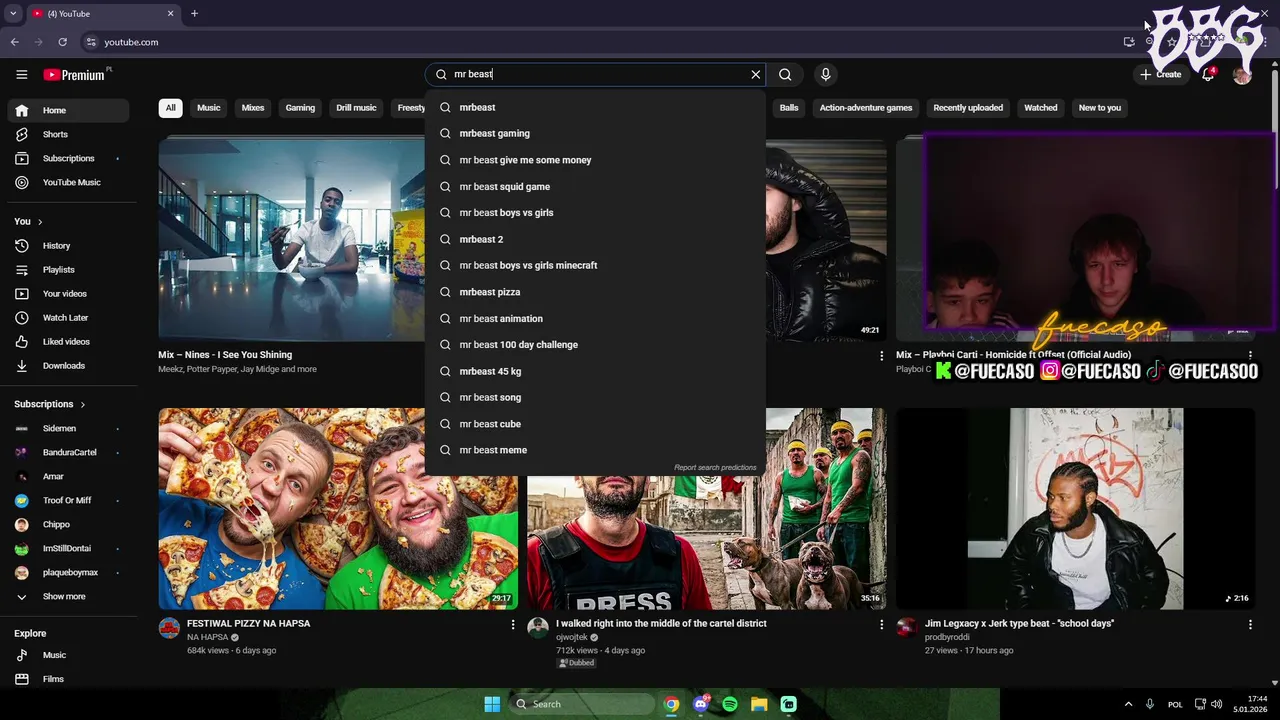1280x720 pixels.
Task: Open Films under Explore
Action: point(69,679)
